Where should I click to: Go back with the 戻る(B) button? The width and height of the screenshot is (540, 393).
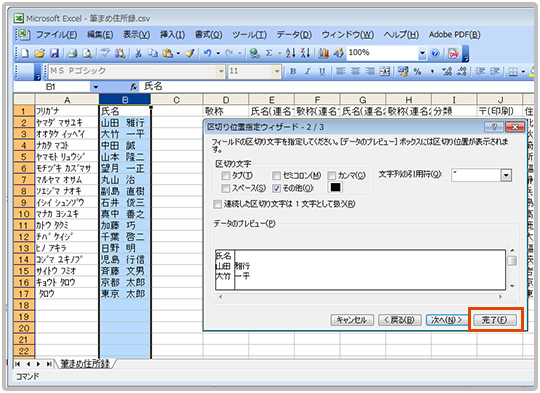pos(399,320)
